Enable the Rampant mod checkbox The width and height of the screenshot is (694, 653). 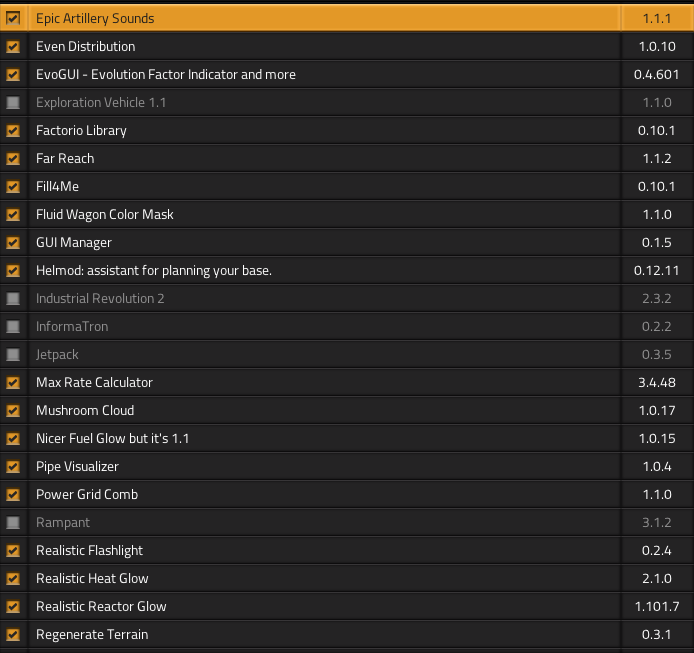[x=13, y=522]
